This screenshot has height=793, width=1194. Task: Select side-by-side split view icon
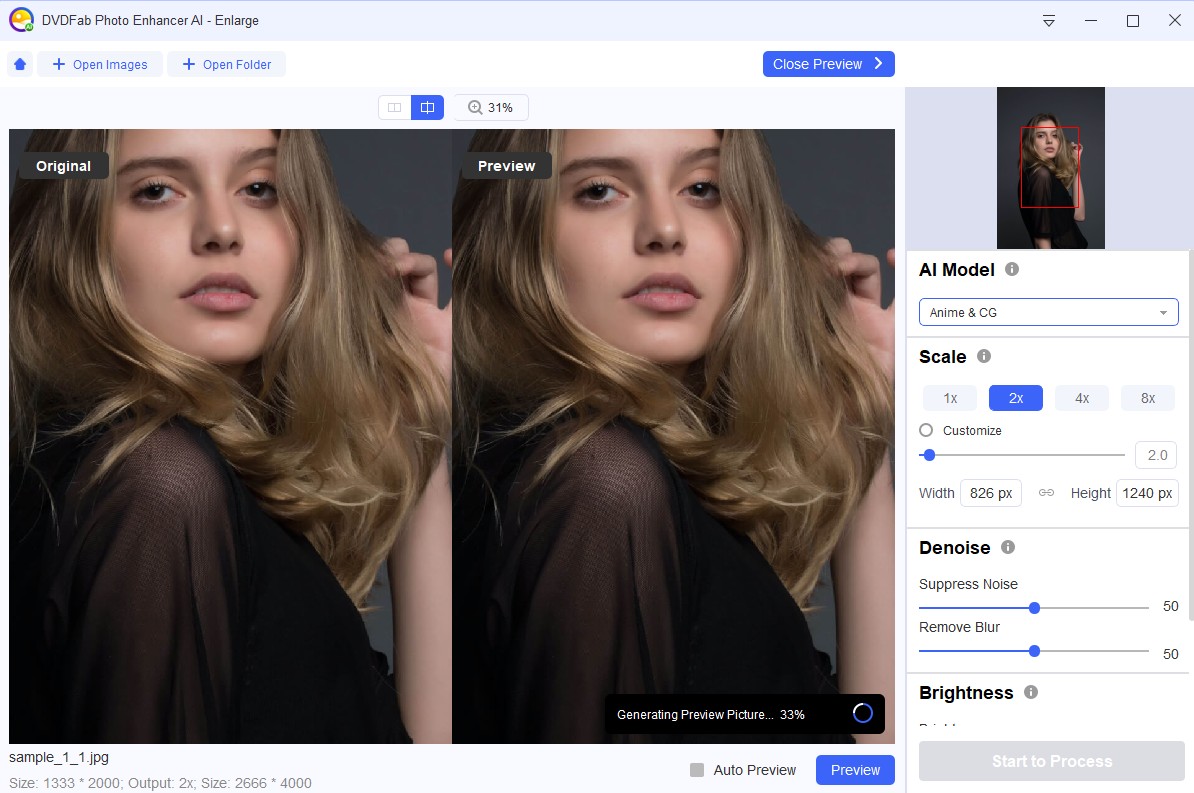point(427,107)
